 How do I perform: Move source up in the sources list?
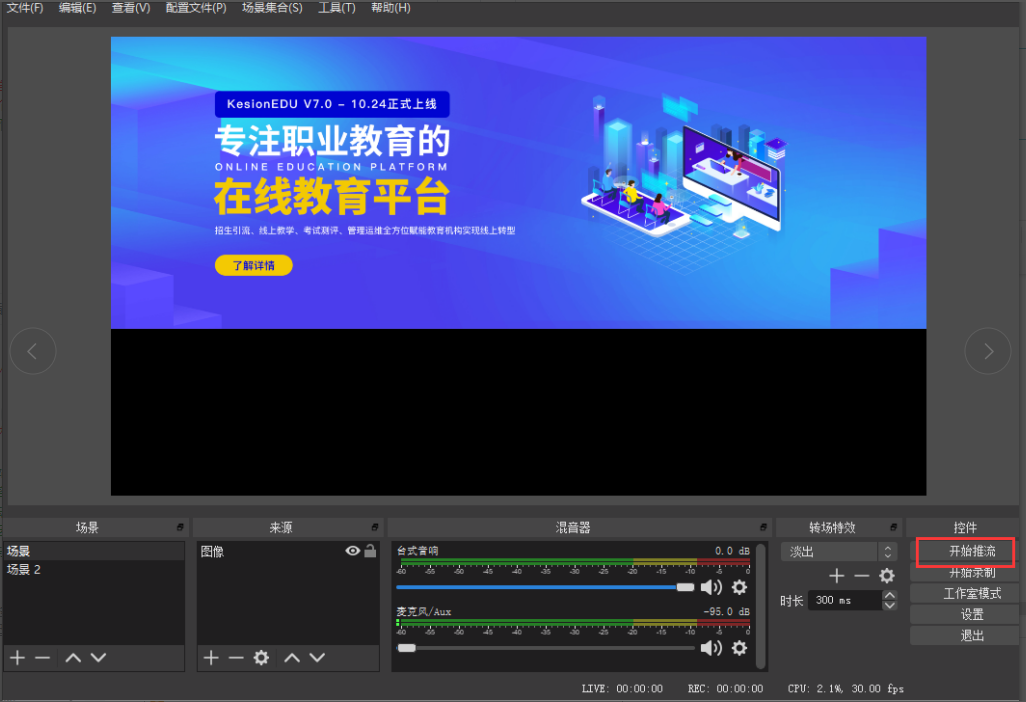coord(292,657)
